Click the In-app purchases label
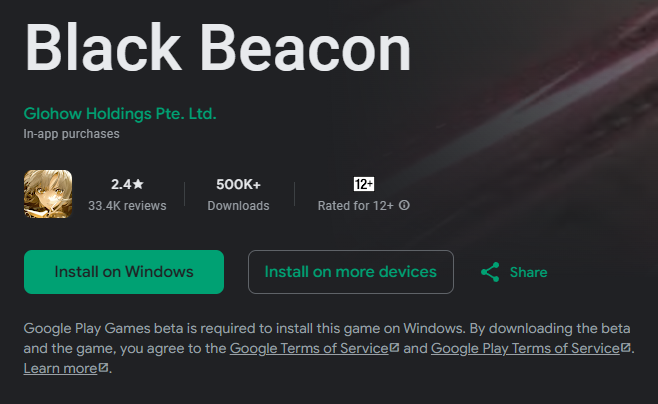 coord(72,133)
